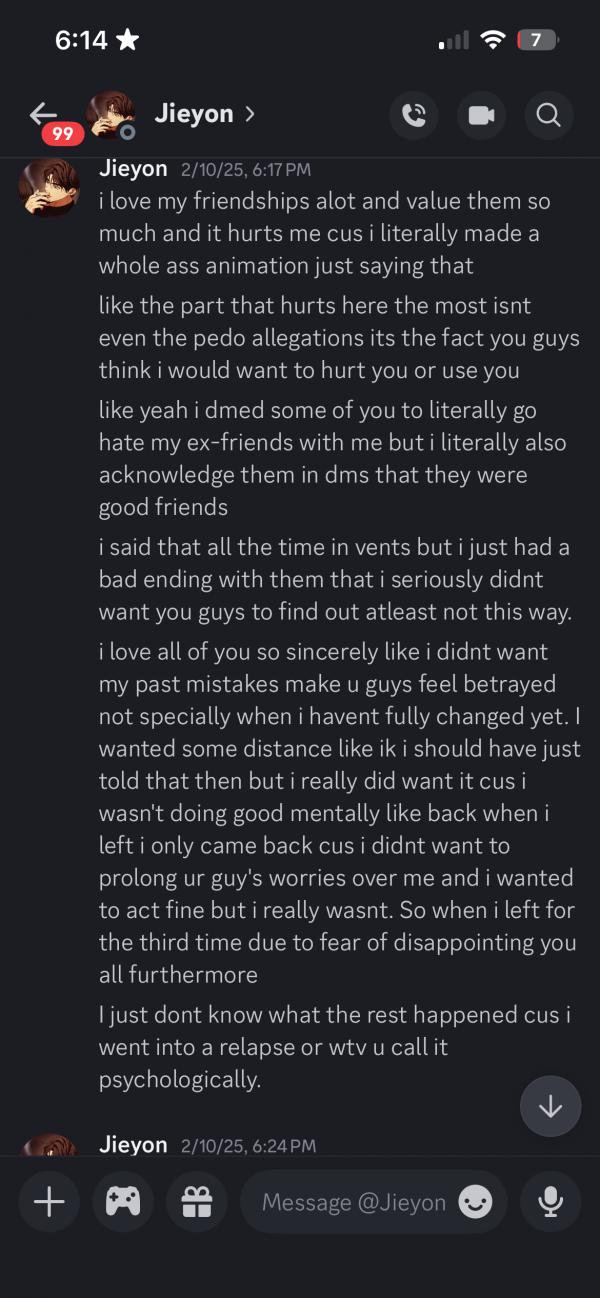Start a video call with Jieyon

coord(481,115)
